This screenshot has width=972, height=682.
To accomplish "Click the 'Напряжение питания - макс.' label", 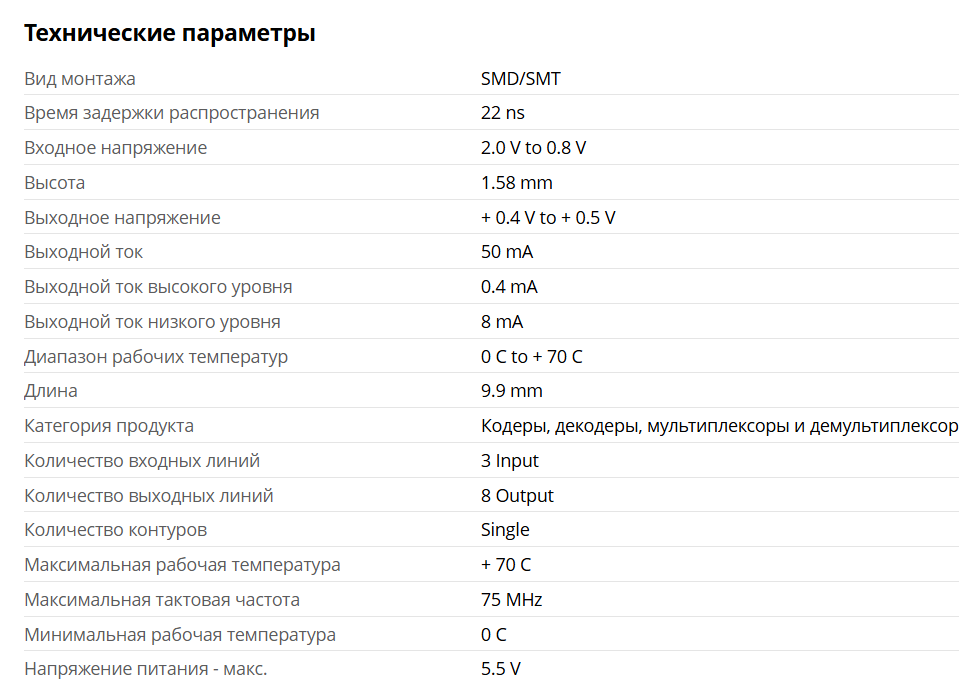I will [x=145, y=669].
